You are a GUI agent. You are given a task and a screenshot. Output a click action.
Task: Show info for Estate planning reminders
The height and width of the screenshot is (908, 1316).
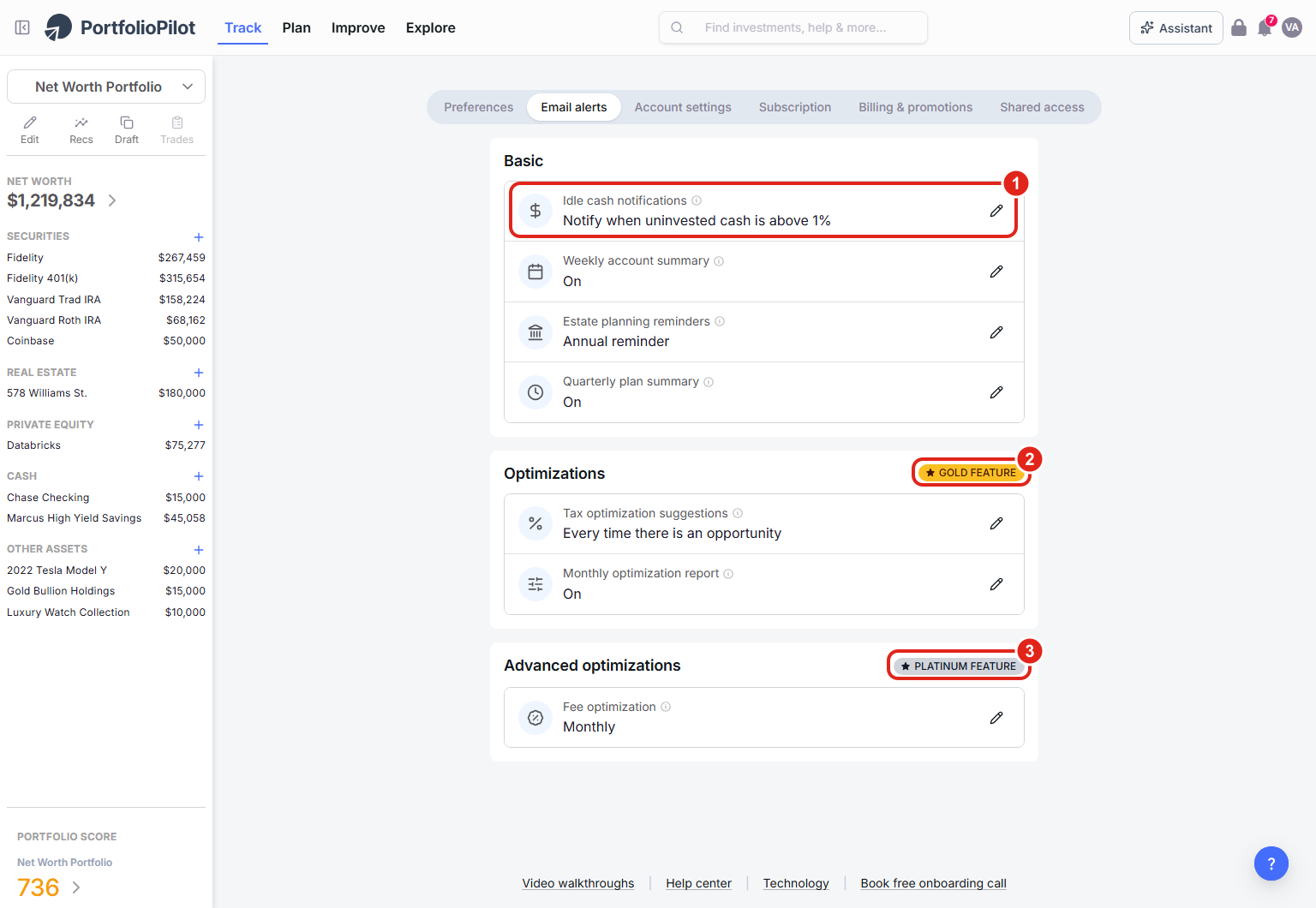[x=720, y=321]
